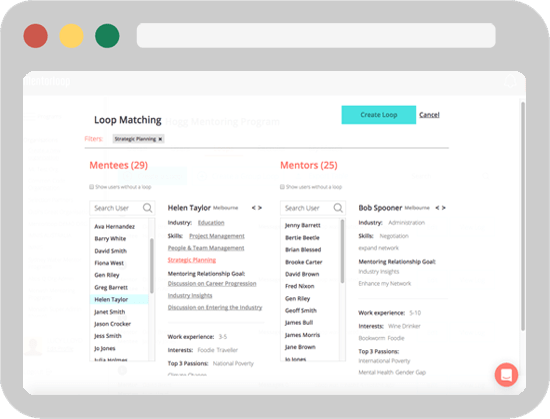Select Geoff Smith in mentors list
This screenshot has width=550, height=419.
[301, 310]
